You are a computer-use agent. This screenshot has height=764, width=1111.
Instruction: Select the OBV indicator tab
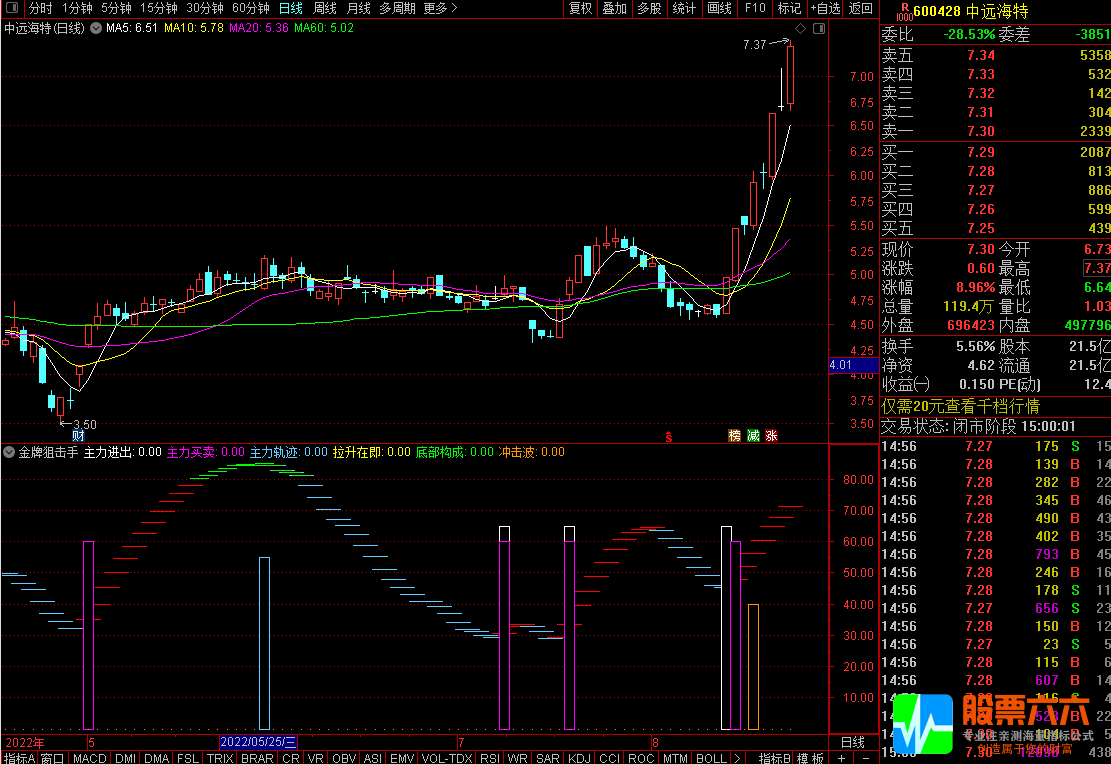344,758
